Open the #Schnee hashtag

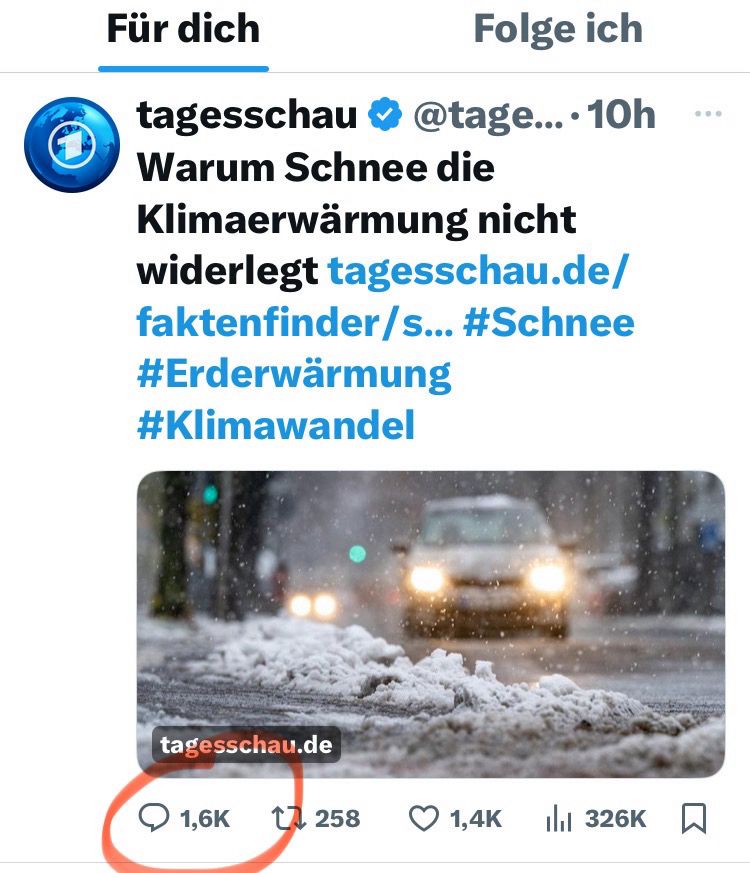click(x=548, y=323)
